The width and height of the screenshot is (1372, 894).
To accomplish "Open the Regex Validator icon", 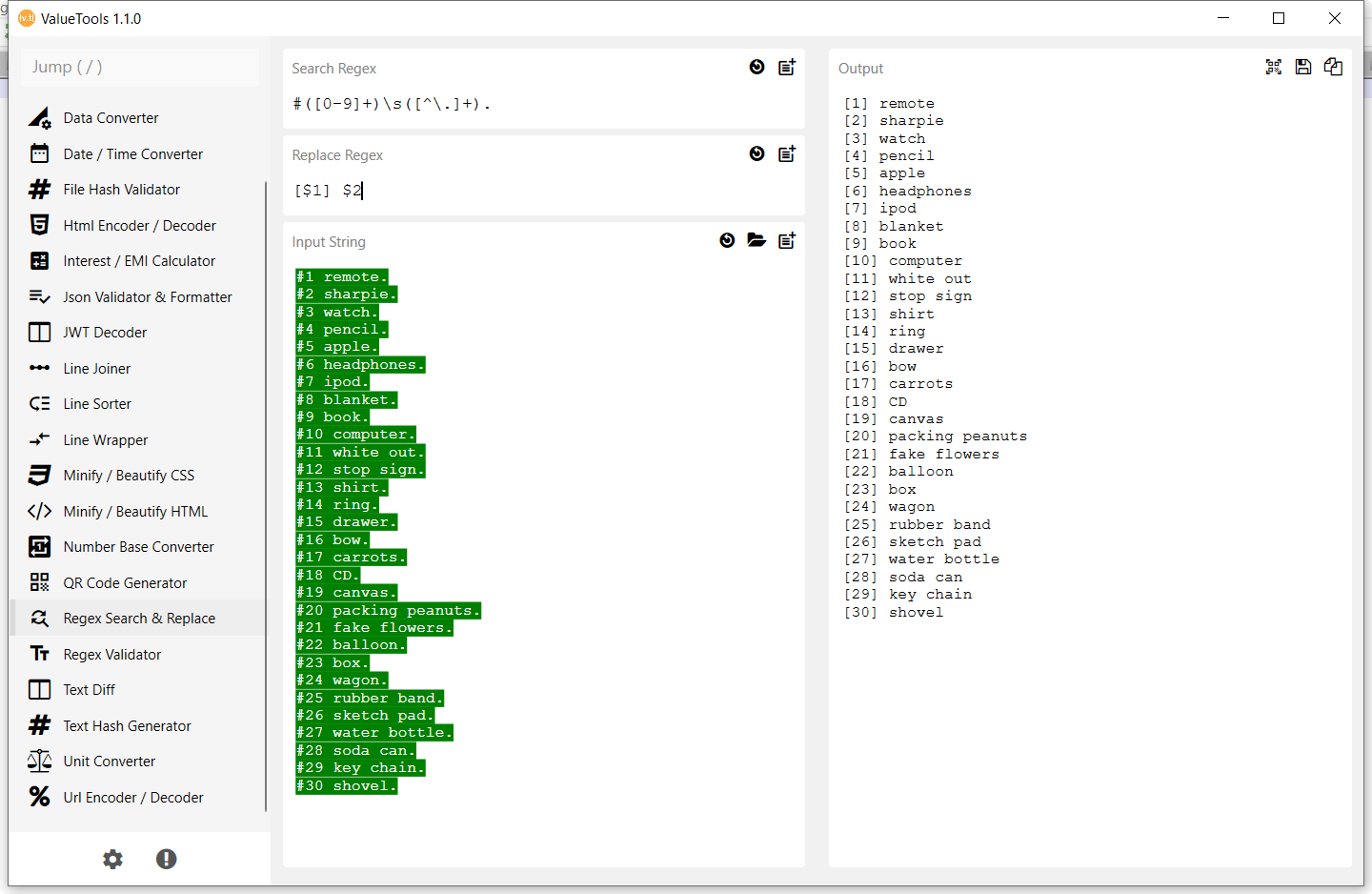I will [39, 654].
